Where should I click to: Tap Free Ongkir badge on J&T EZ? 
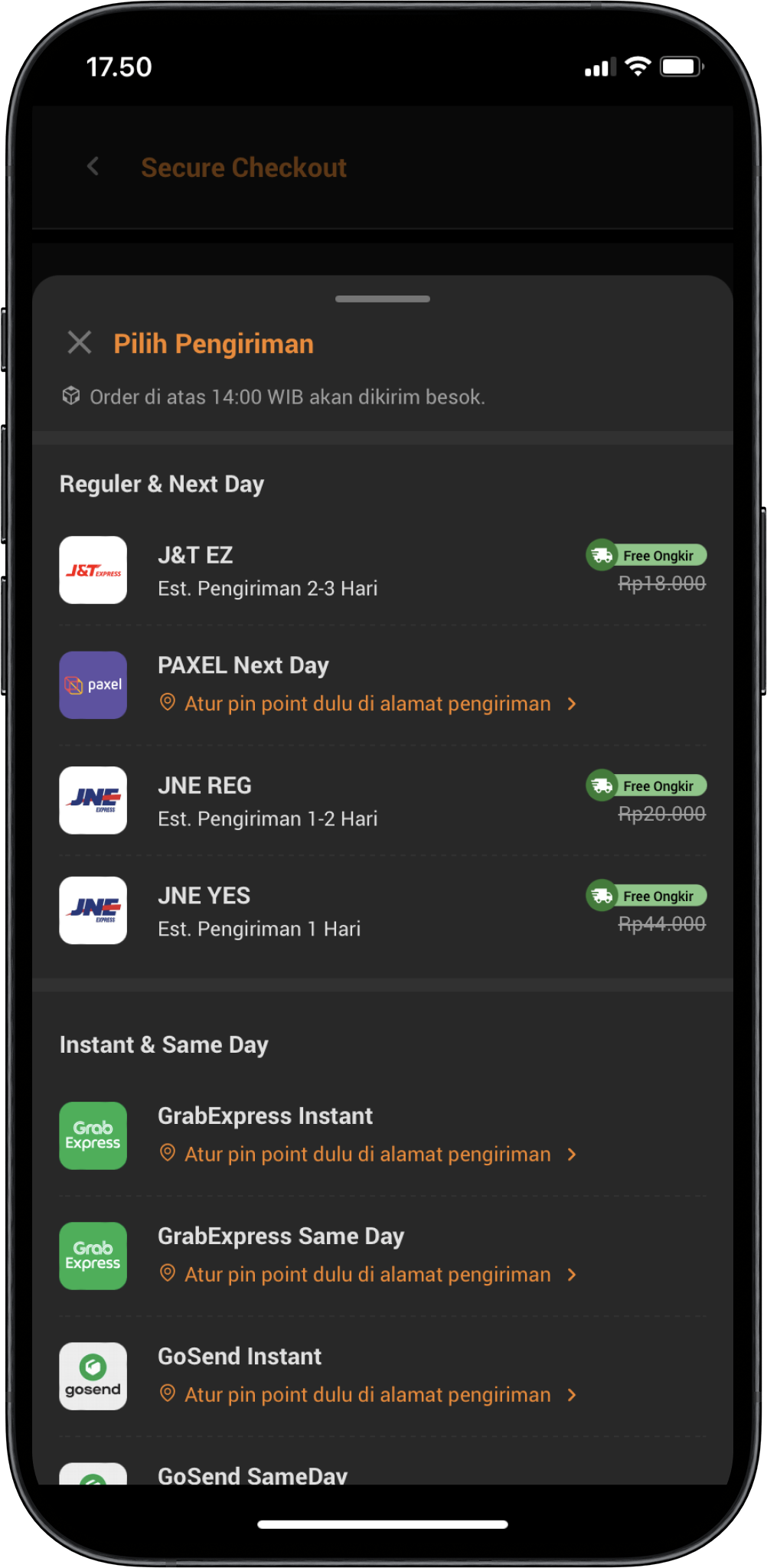(x=647, y=555)
